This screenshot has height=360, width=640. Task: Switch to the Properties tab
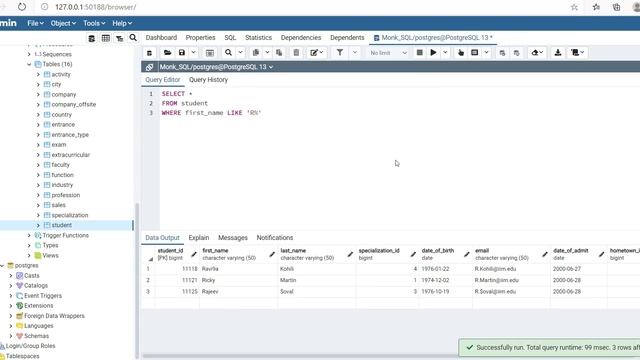click(x=200, y=38)
